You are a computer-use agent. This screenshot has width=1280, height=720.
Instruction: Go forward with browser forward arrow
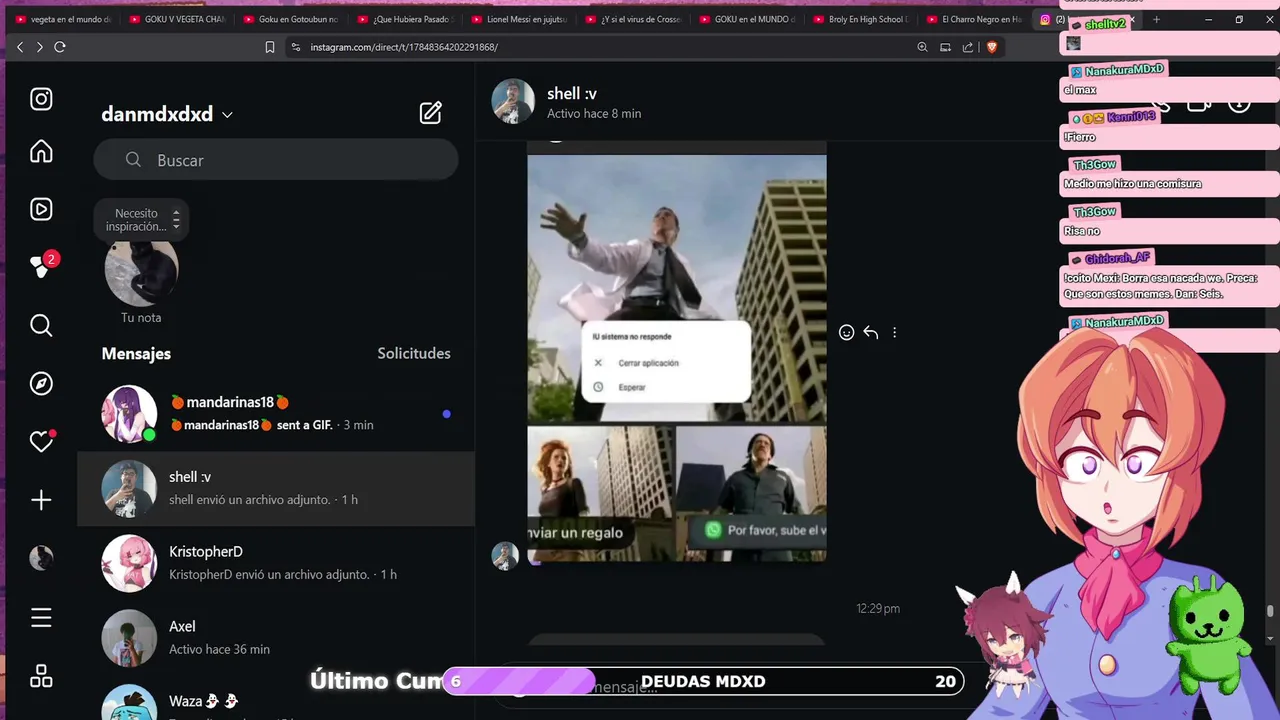(x=40, y=47)
